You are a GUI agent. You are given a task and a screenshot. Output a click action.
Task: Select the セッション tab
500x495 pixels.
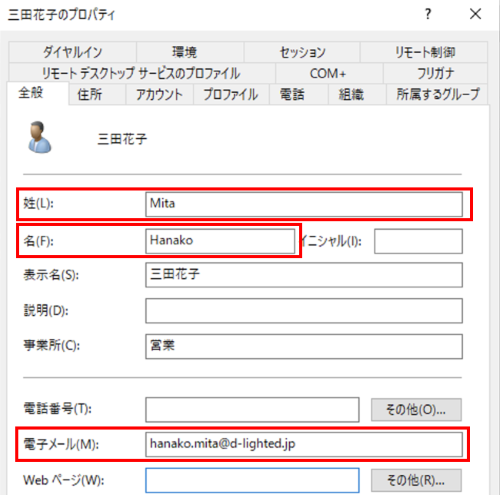(302, 52)
